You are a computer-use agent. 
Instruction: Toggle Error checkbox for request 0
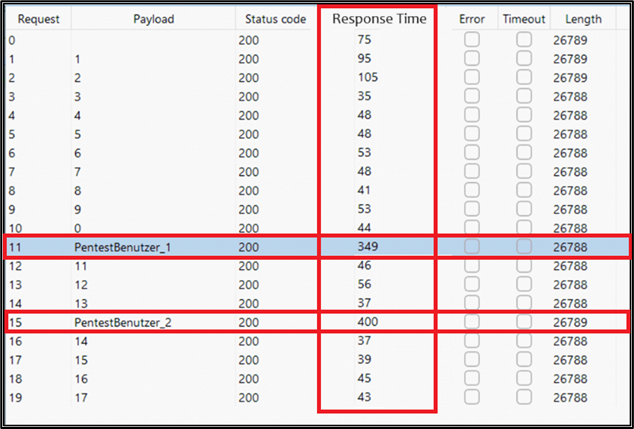pyautogui.click(x=471, y=40)
